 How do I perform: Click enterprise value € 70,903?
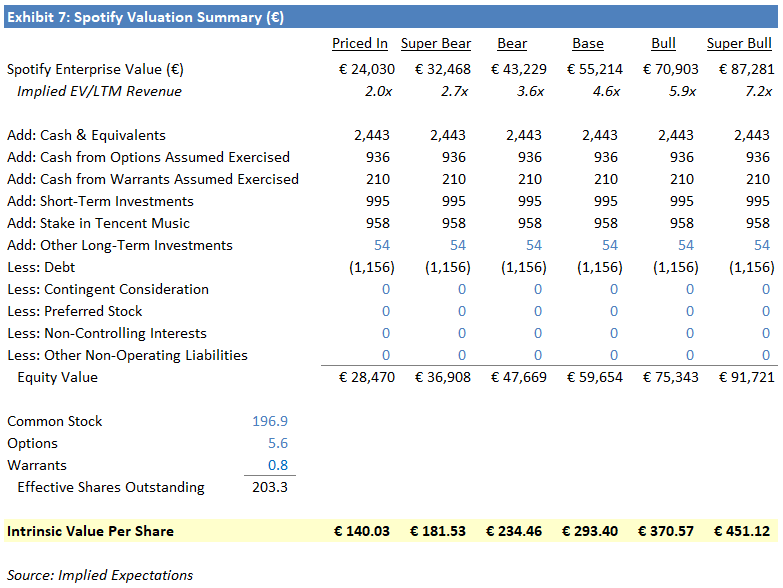click(670, 69)
